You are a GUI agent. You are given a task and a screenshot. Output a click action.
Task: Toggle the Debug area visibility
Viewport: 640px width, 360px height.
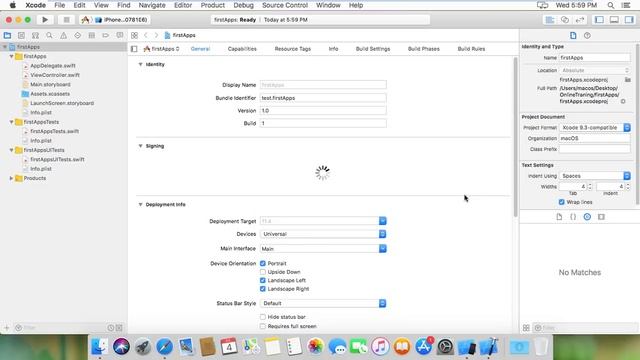[x=614, y=20]
